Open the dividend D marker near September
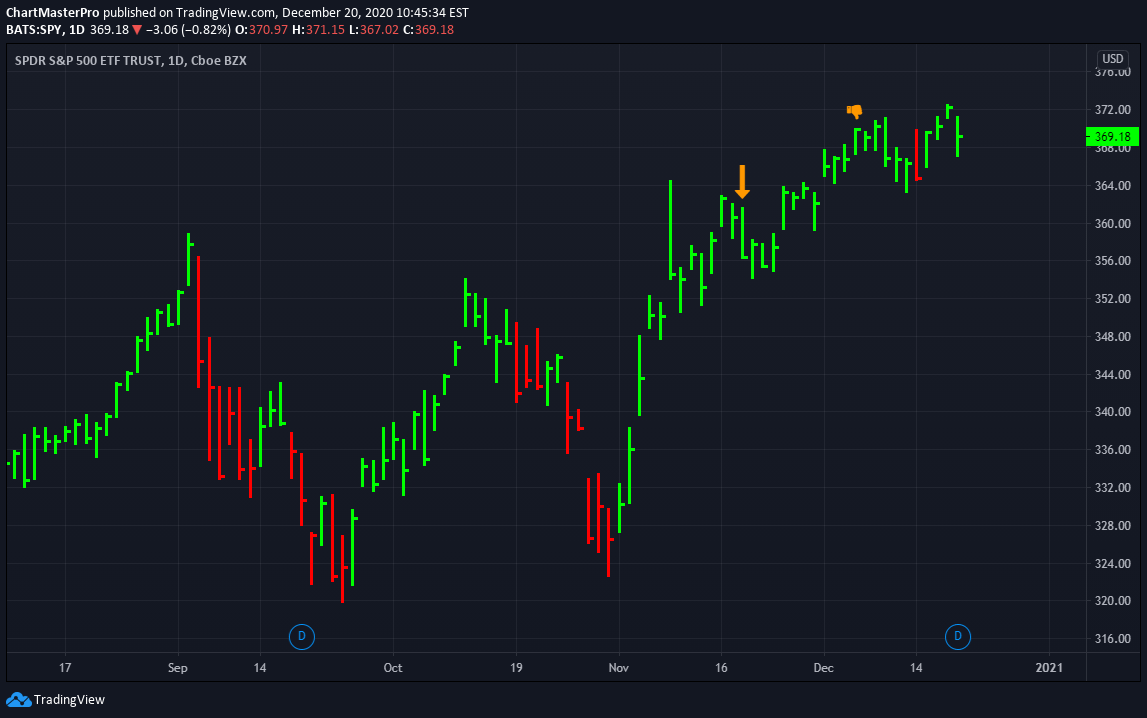The height and width of the screenshot is (718, 1147). [301, 637]
